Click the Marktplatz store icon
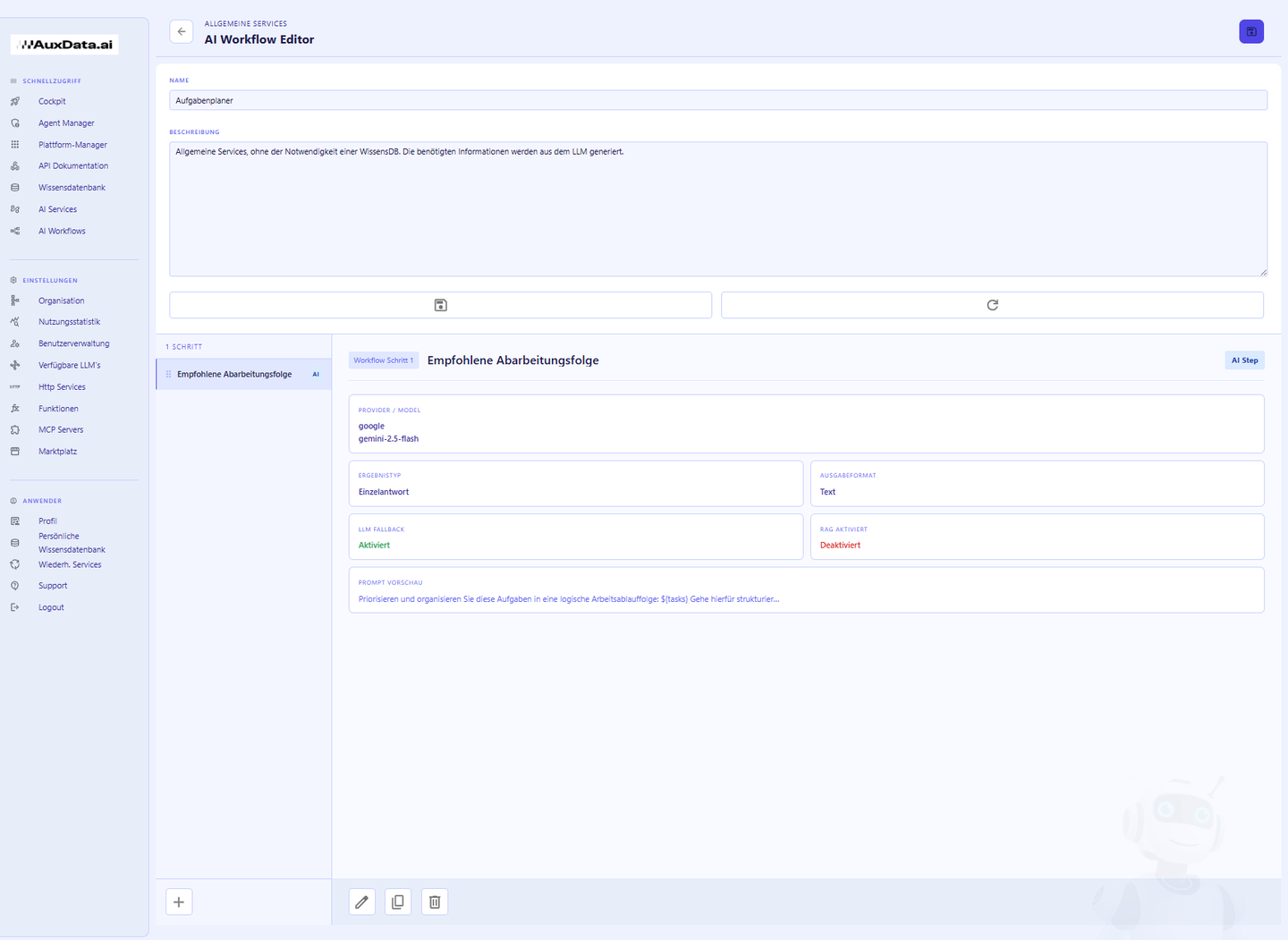 pyautogui.click(x=15, y=451)
